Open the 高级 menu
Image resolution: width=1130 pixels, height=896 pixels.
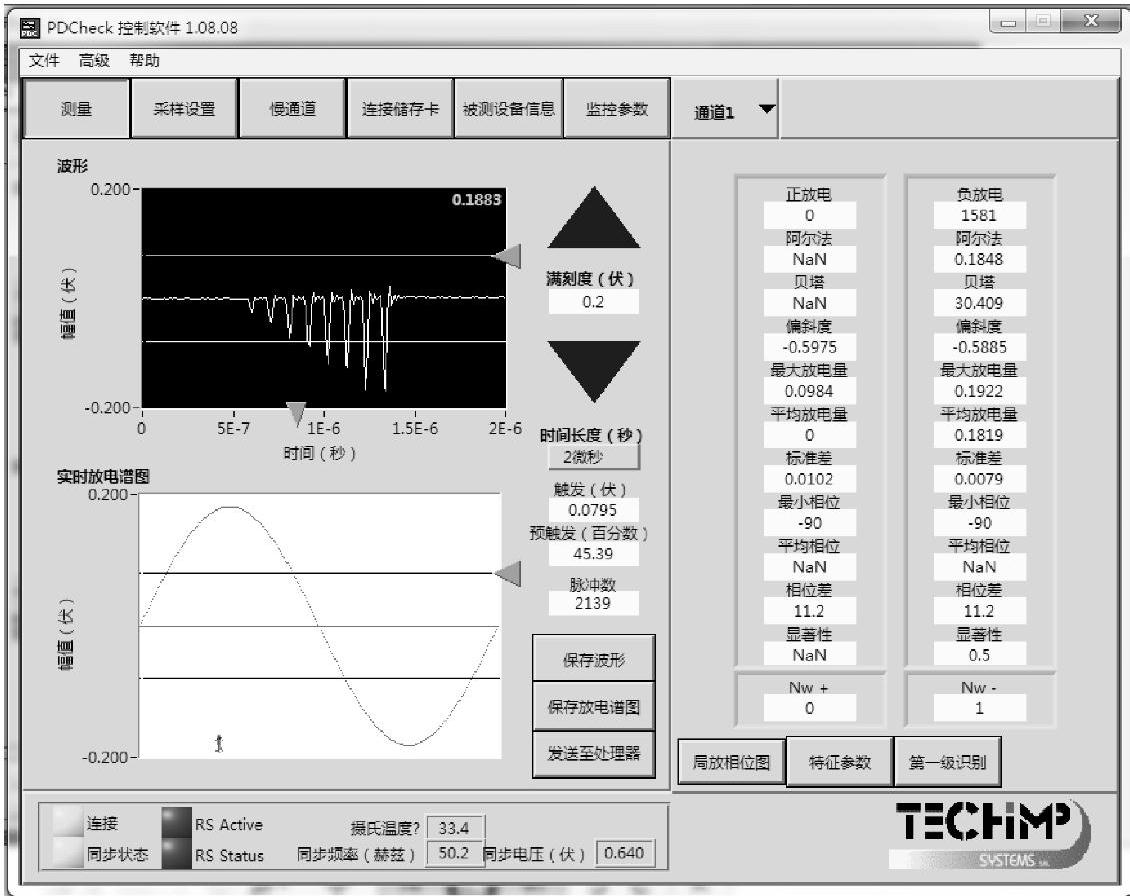click(x=94, y=61)
